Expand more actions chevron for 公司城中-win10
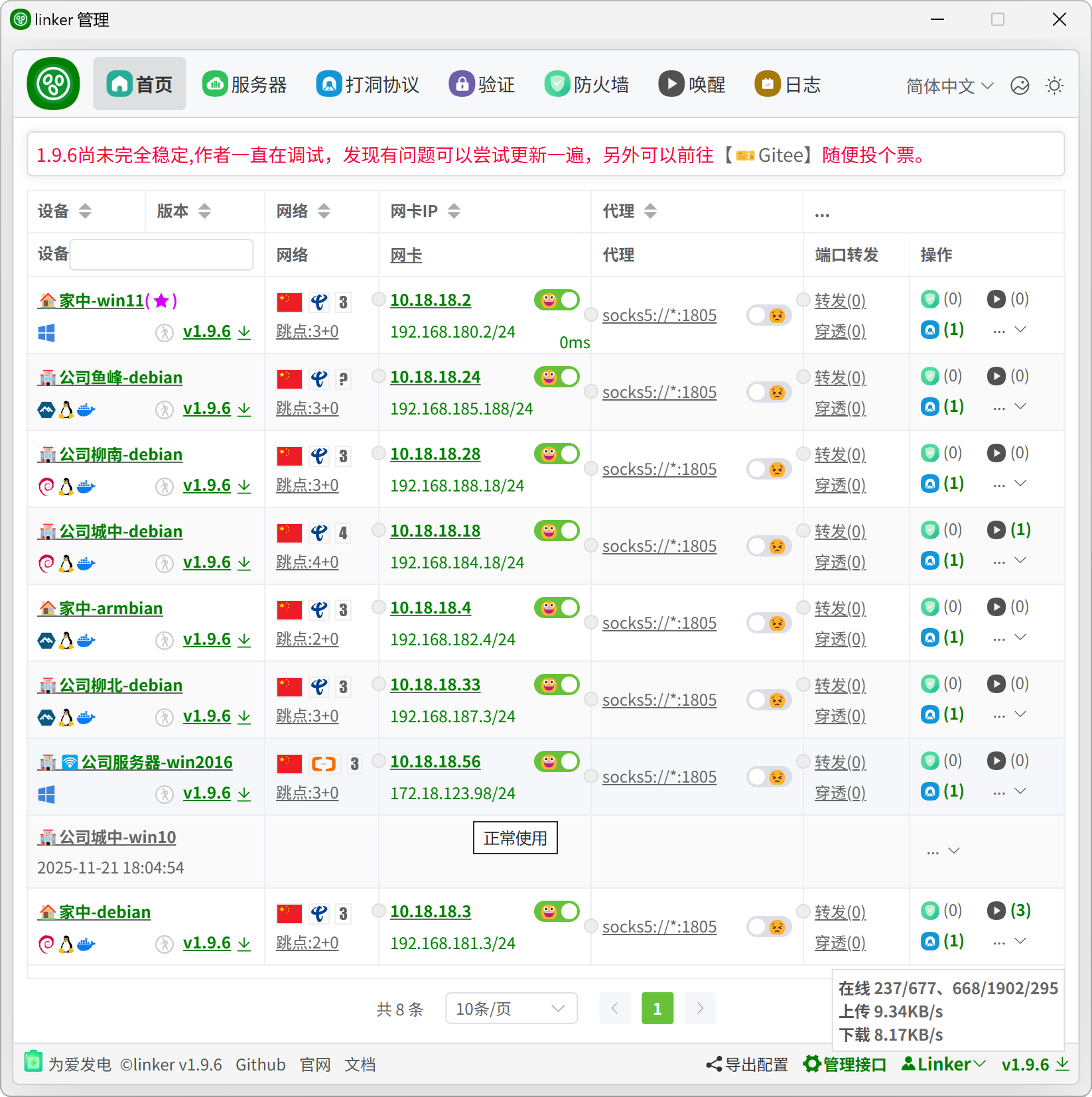Screen dimensions: 1092x1097 954,851
